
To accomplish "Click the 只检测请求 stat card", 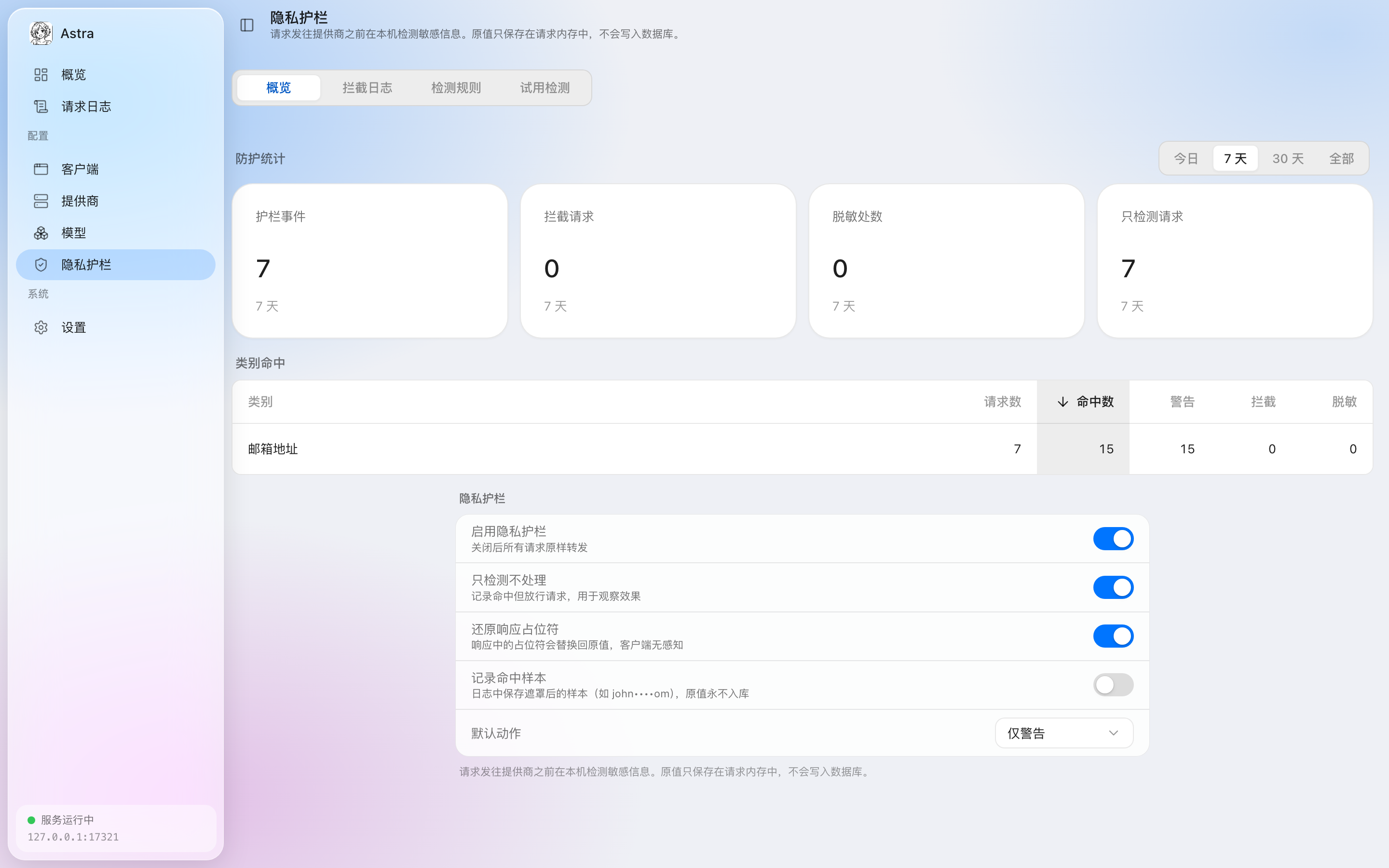I will (1235, 260).
